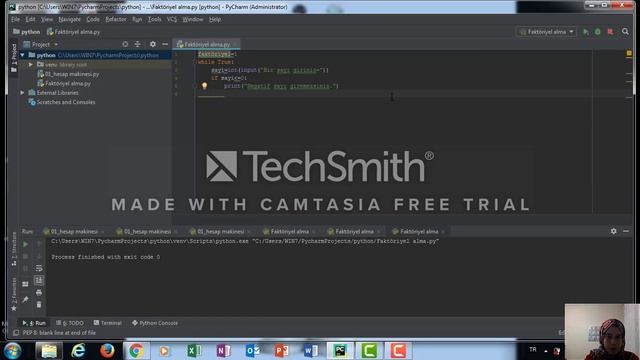Expand External Libraries node
The height and width of the screenshot is (360, 640).
[x=22, y=93]
